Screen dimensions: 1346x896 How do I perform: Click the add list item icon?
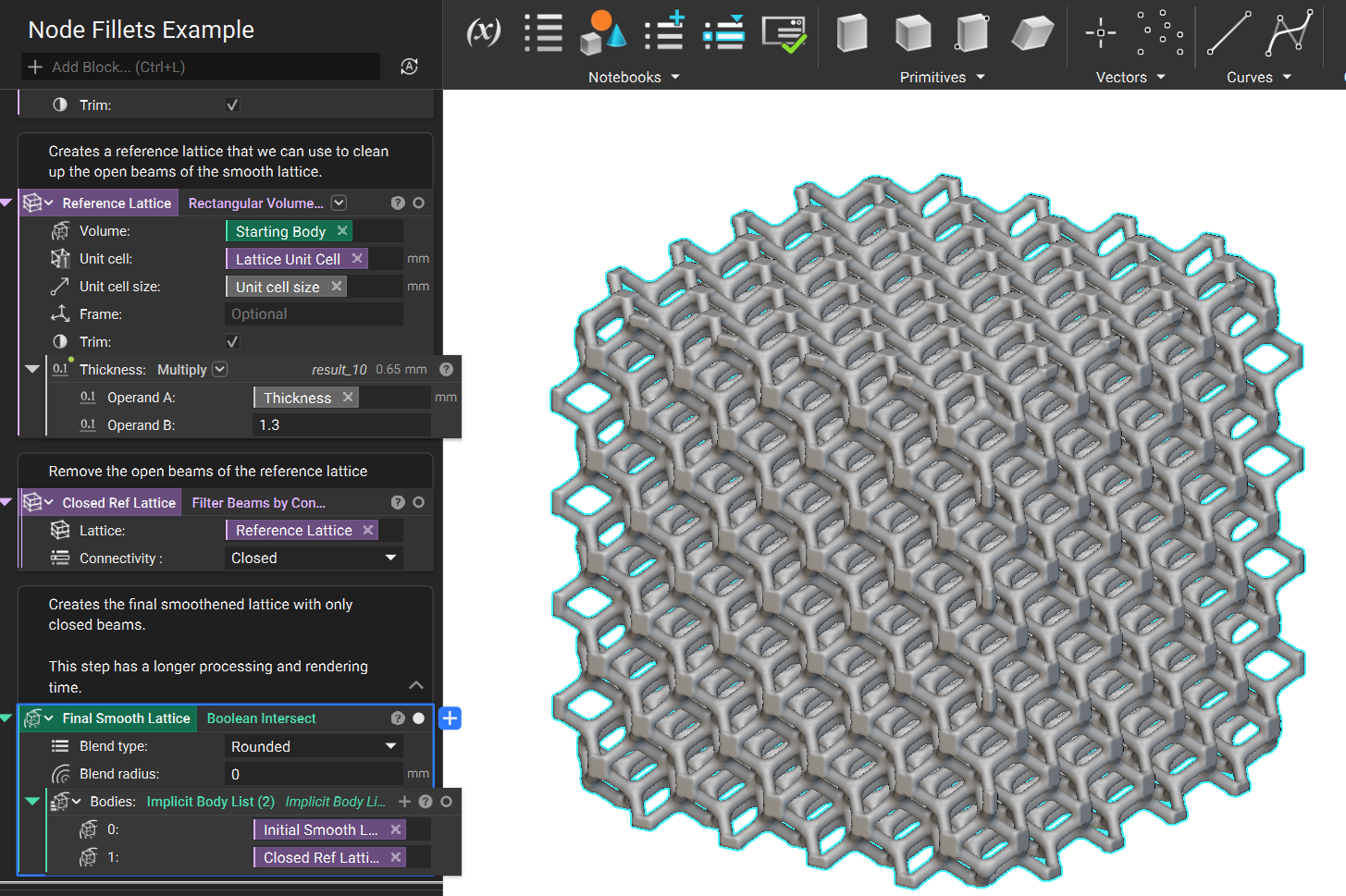tap(664, 31)
